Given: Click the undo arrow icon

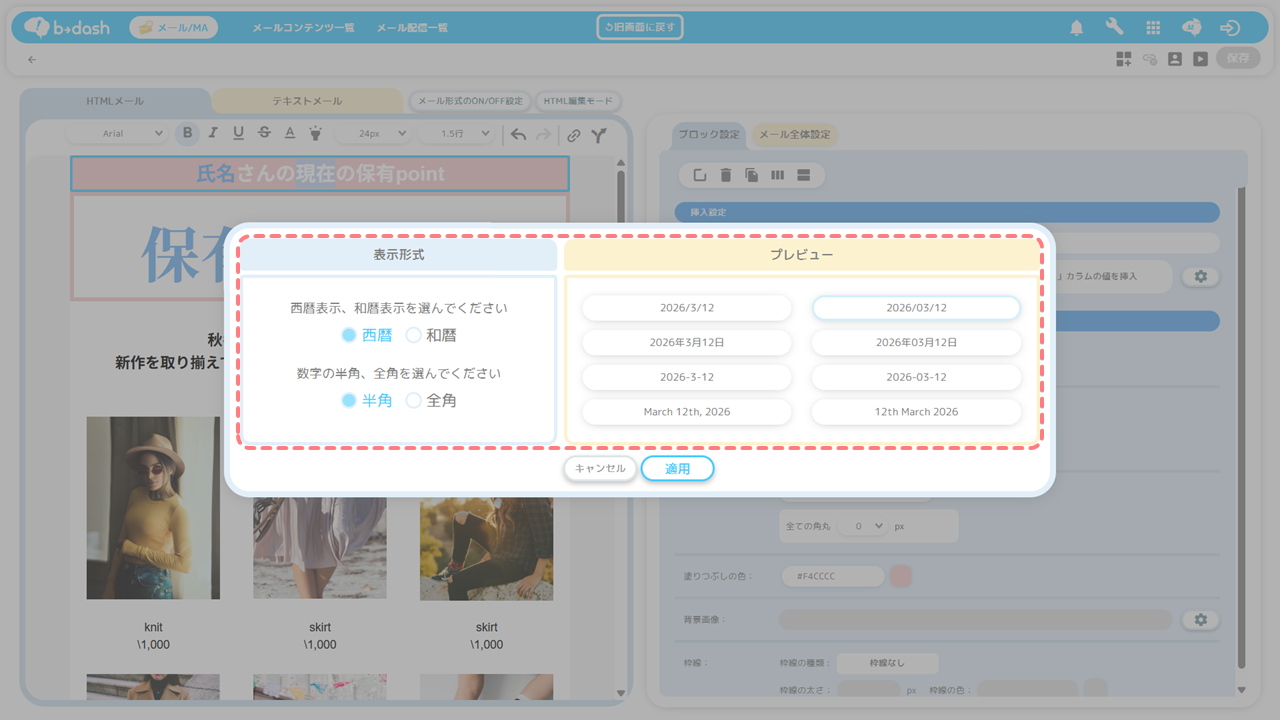Looking at the screenshot, I should click(x=518, y=135).
